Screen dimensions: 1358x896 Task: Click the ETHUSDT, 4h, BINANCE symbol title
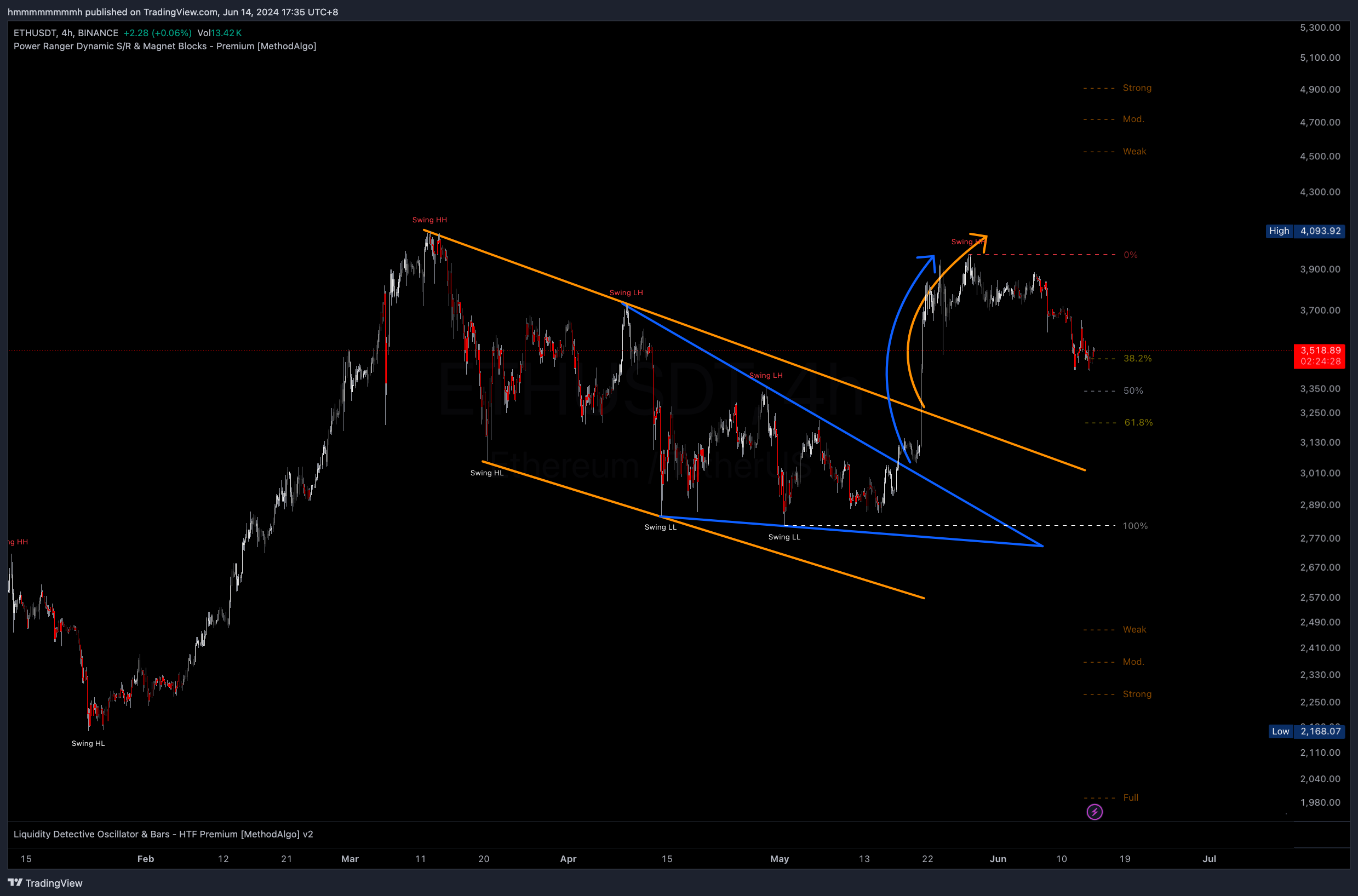[x=66, y=32]
